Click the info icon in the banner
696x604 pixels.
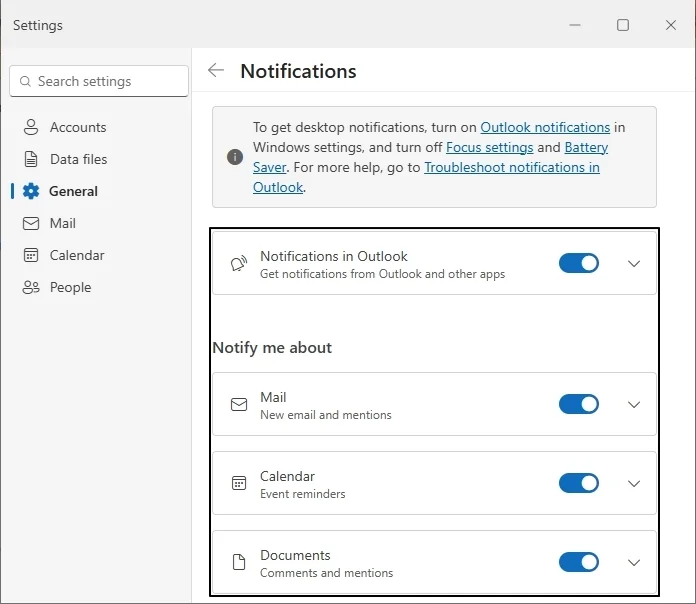[235, 157]
